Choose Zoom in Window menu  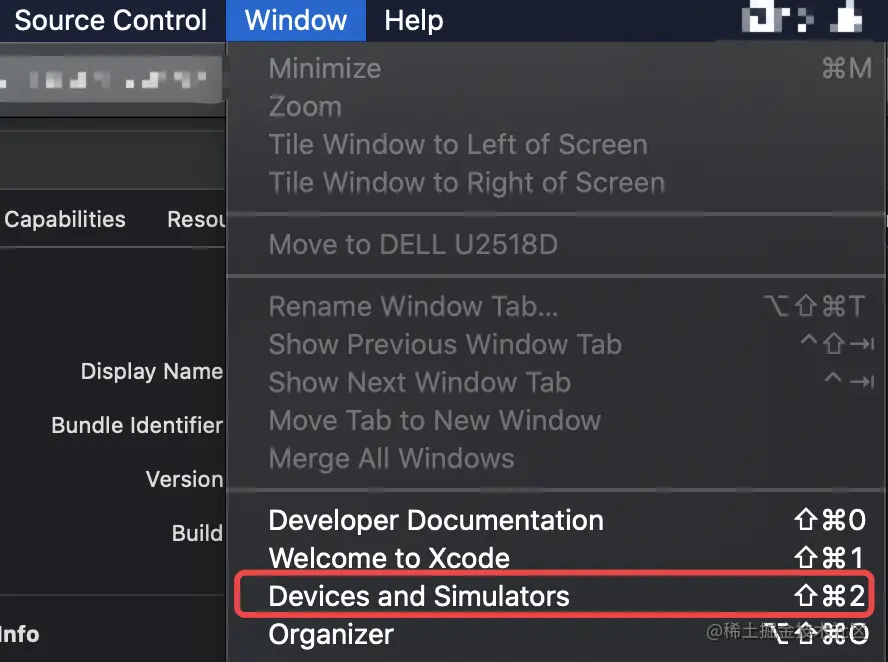point(557,106)
